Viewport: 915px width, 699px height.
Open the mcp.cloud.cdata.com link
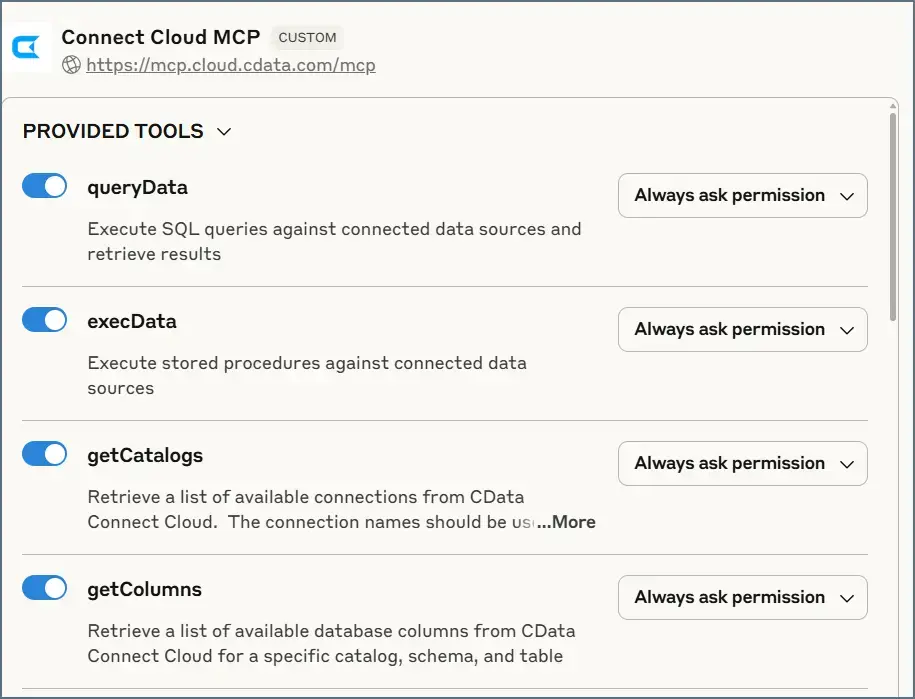tap(230, 65)
